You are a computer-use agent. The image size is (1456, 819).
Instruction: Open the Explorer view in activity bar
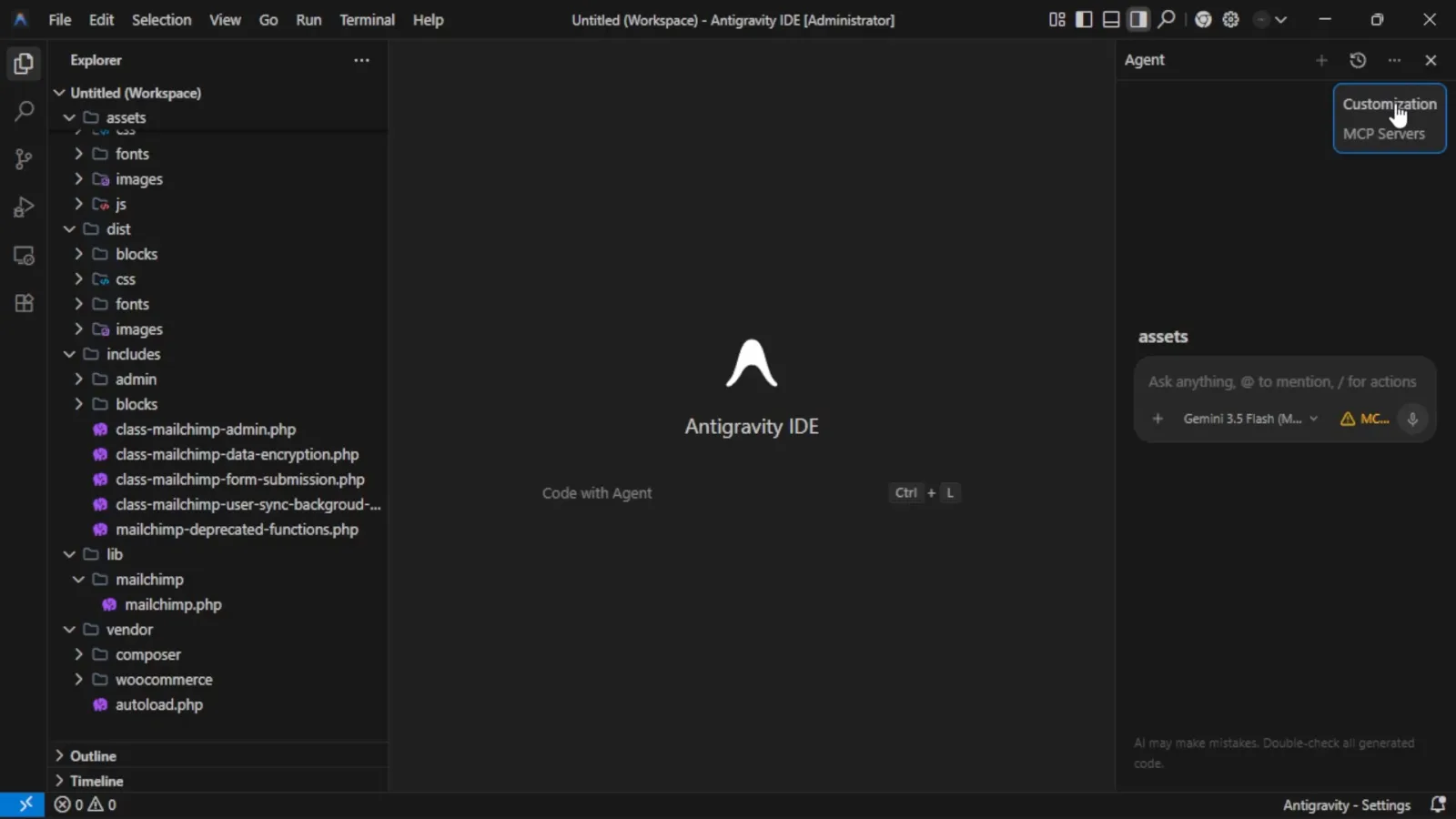click(24, 64)
